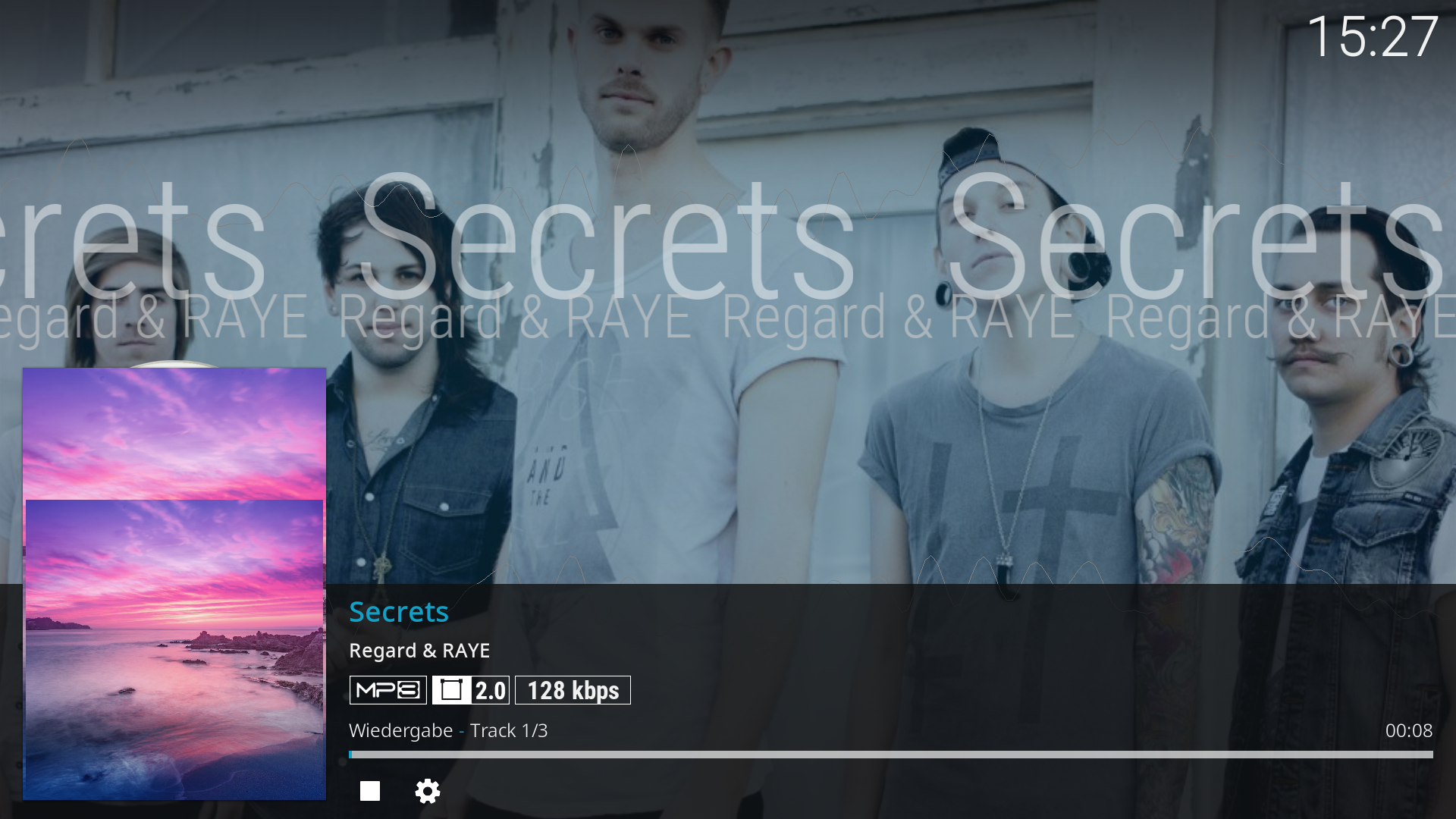This screenshot has height=819, width=1456.
Task: Click the blue played portion of the progress bar
Action: tap(350, 755)
